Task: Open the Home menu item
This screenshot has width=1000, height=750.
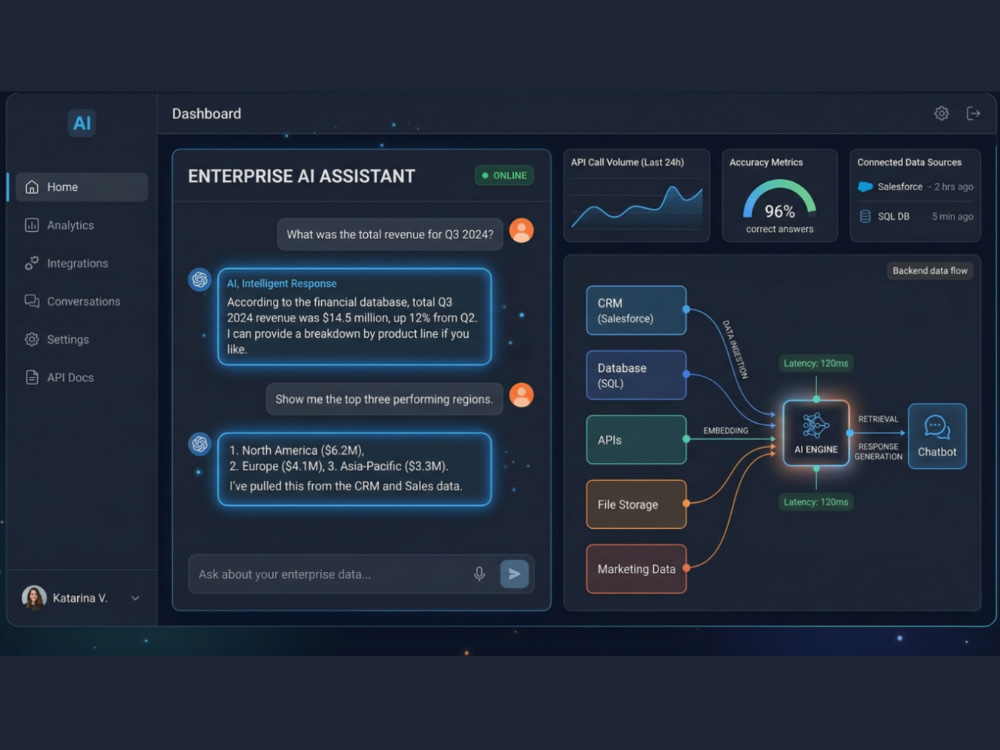Action: pos(82,187)
